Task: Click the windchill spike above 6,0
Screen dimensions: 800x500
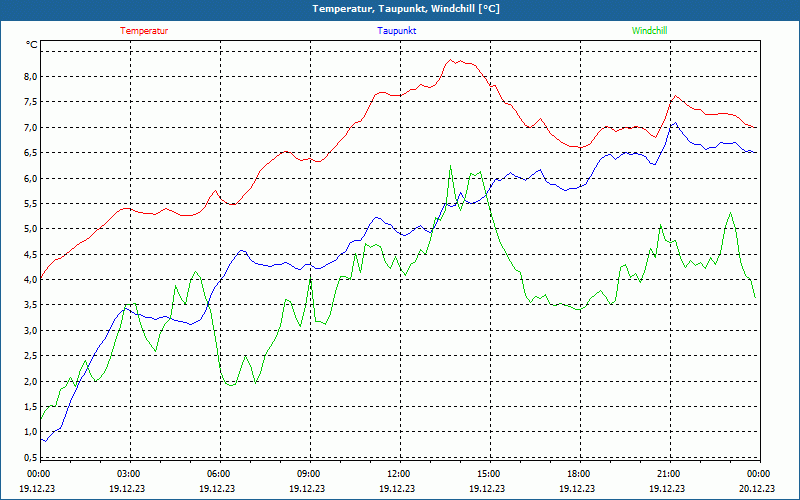Action: (450, 166)
